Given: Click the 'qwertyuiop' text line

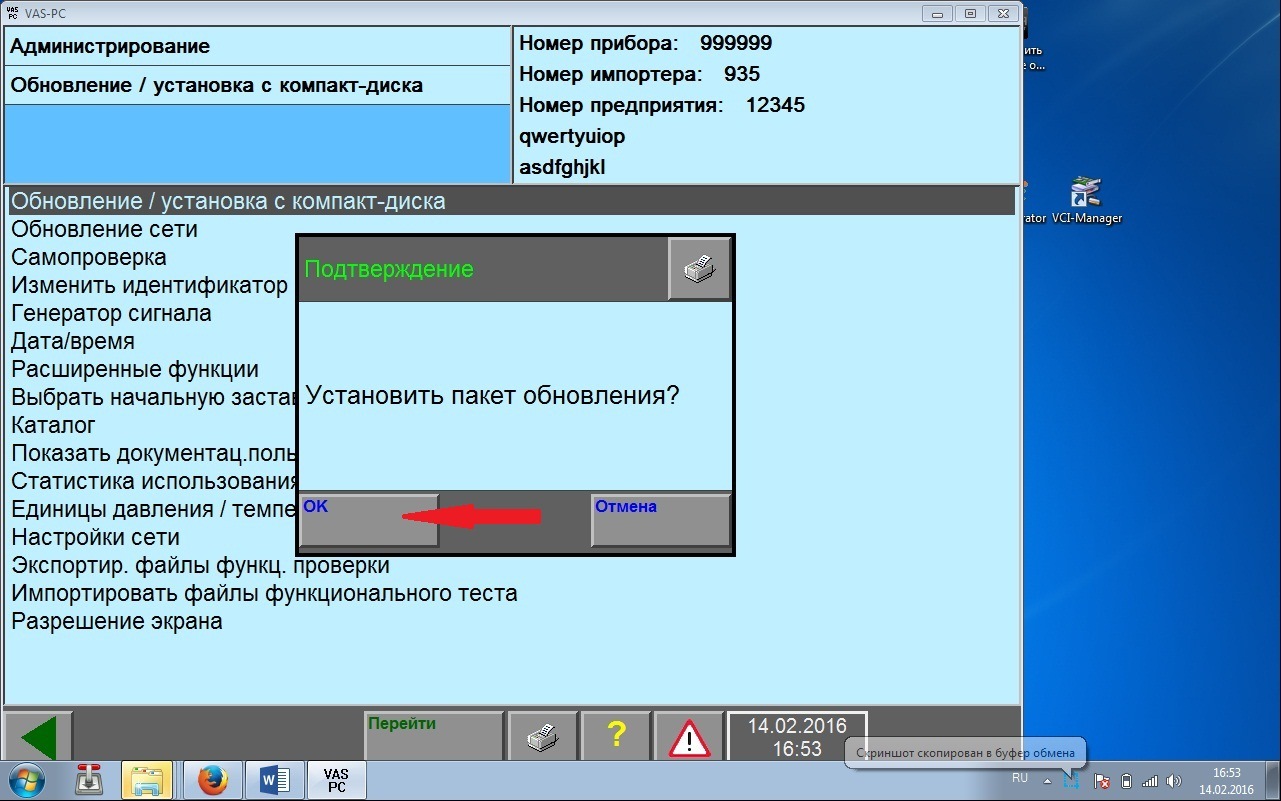Looking at the screenshot, I should point(573,136).
